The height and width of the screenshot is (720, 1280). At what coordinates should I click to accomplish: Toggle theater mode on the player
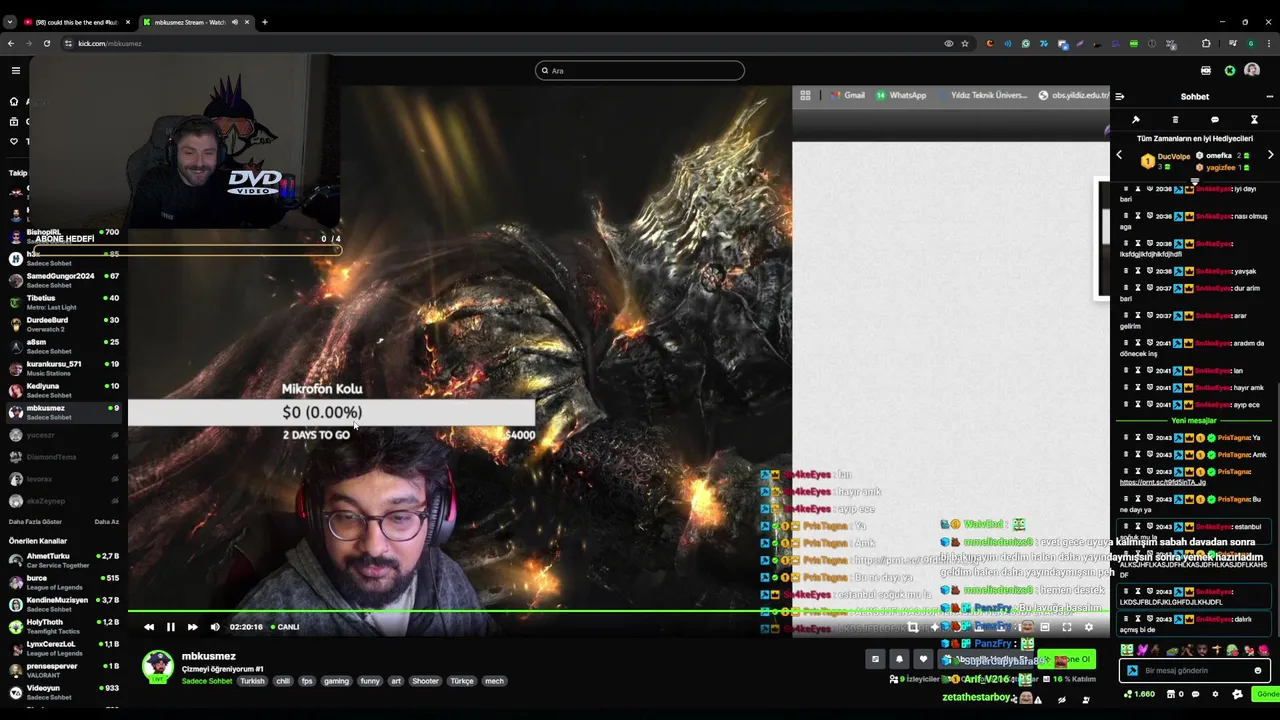point(1045,627)
